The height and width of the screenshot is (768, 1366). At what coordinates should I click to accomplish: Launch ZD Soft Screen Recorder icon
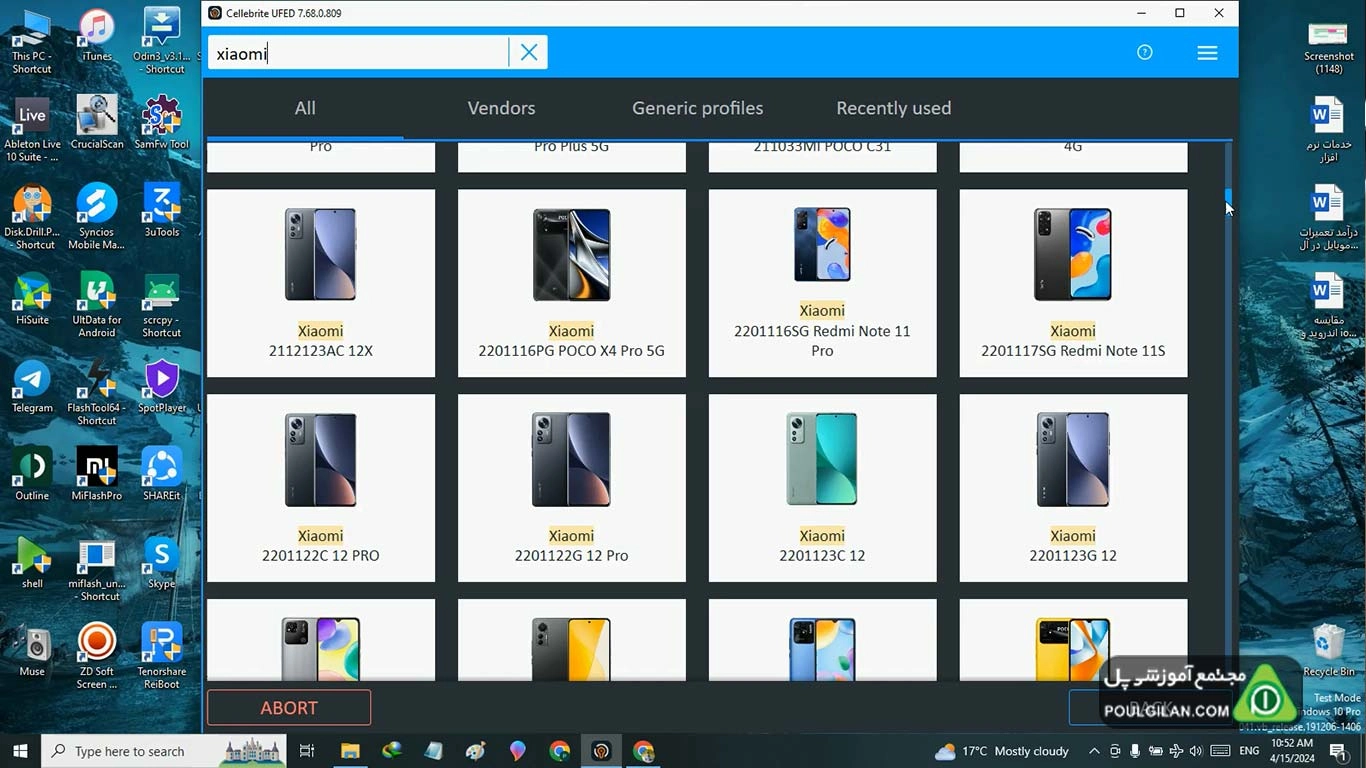click(97, 658)
